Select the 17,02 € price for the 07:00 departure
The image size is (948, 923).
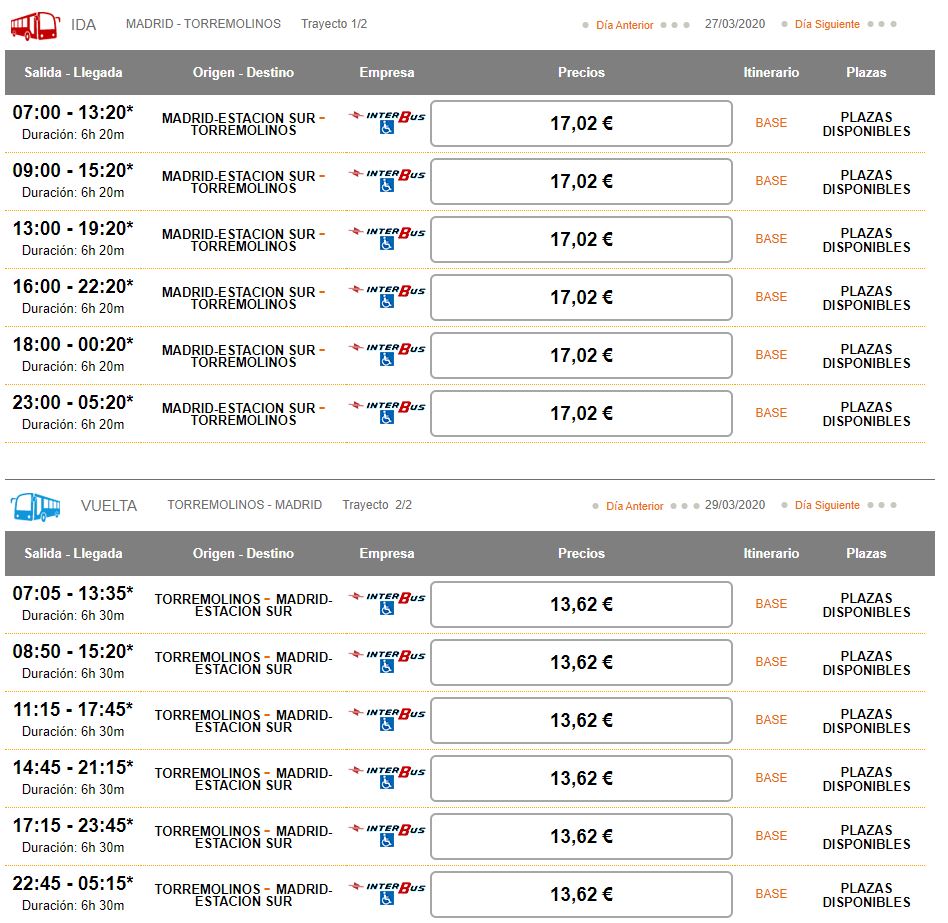[581, 123]
